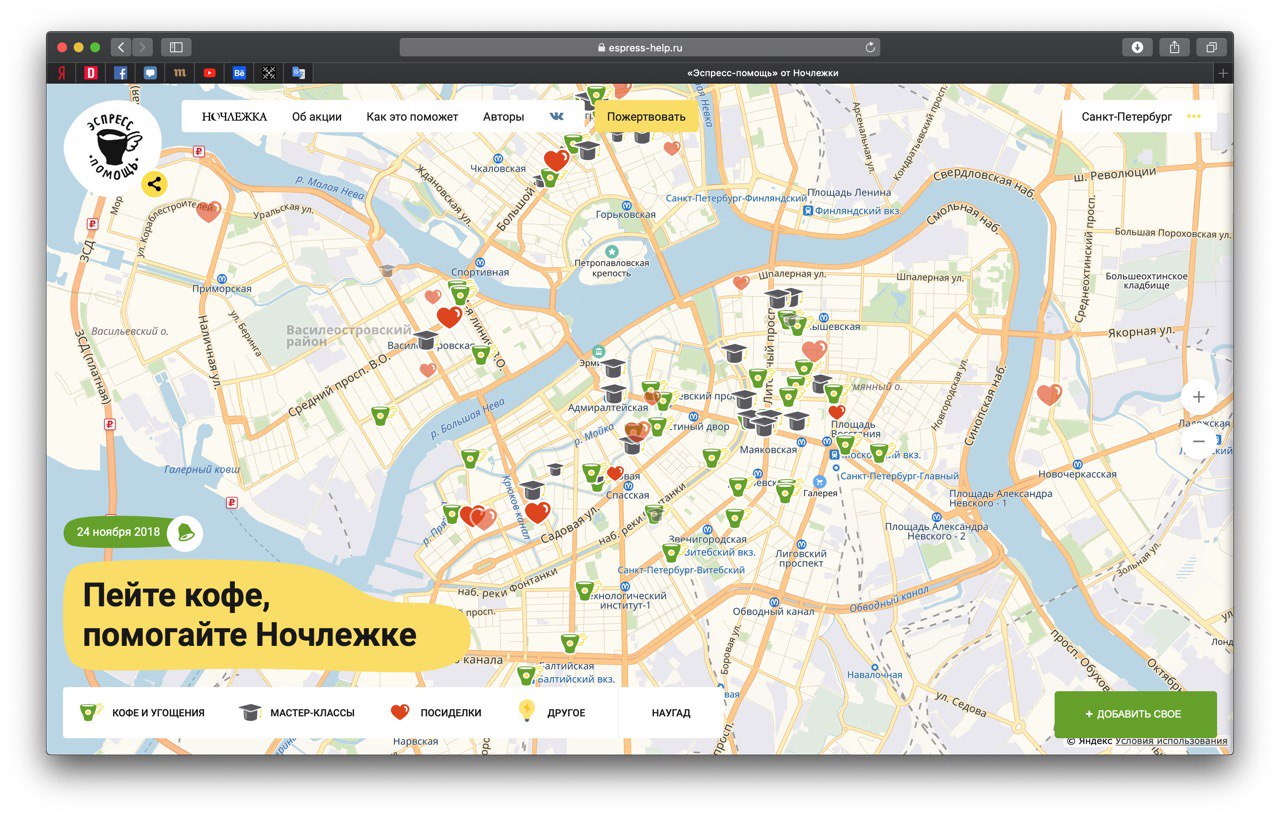The height and width of the screenshot is (816, 1280).
Task: Click the Яндекс map attribution link
Action: coord(1094,741)
